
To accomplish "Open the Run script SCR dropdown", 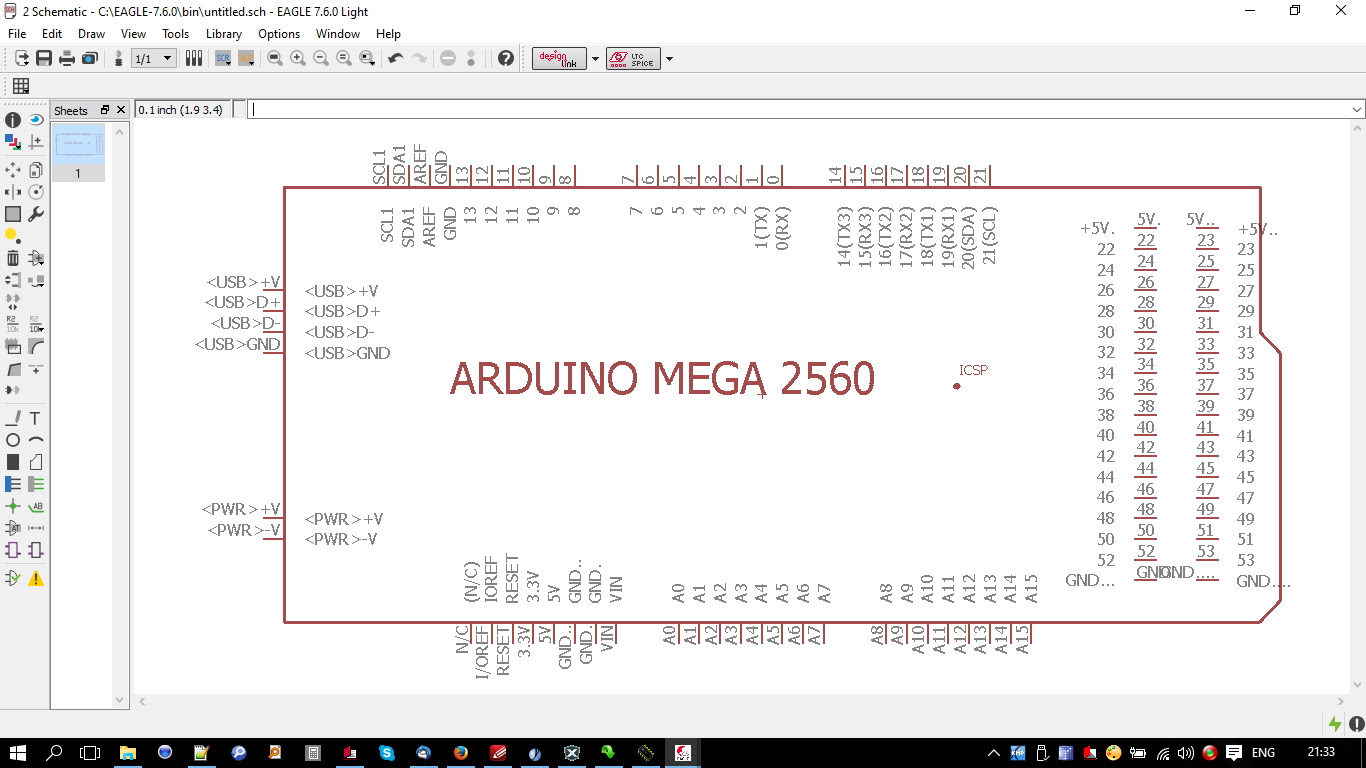I will pyautogui.click(x=223, y=58).
